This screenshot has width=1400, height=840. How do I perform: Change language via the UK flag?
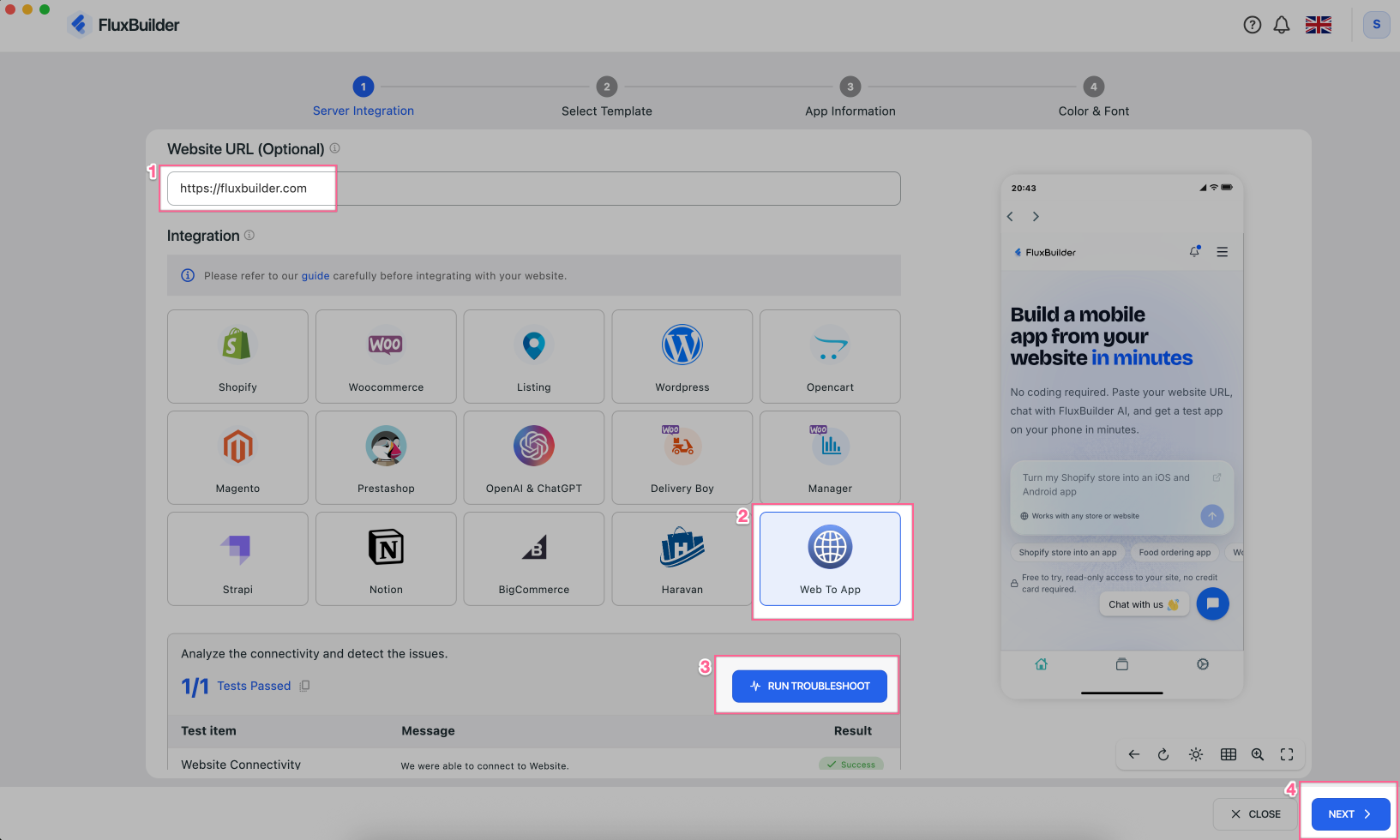pos(1319,25)
